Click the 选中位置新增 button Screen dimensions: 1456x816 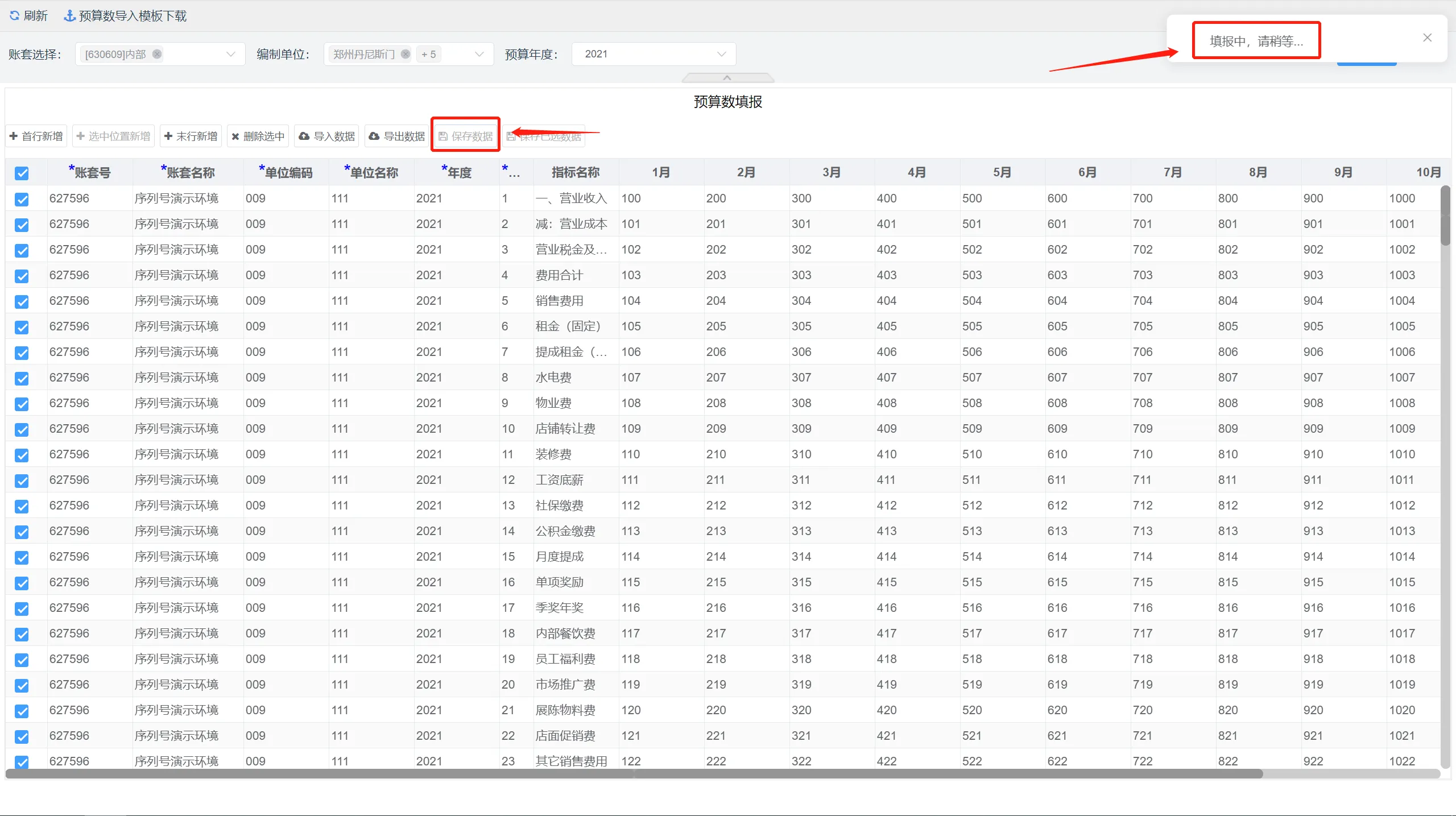pyautogui.click(x=113, y=136)
